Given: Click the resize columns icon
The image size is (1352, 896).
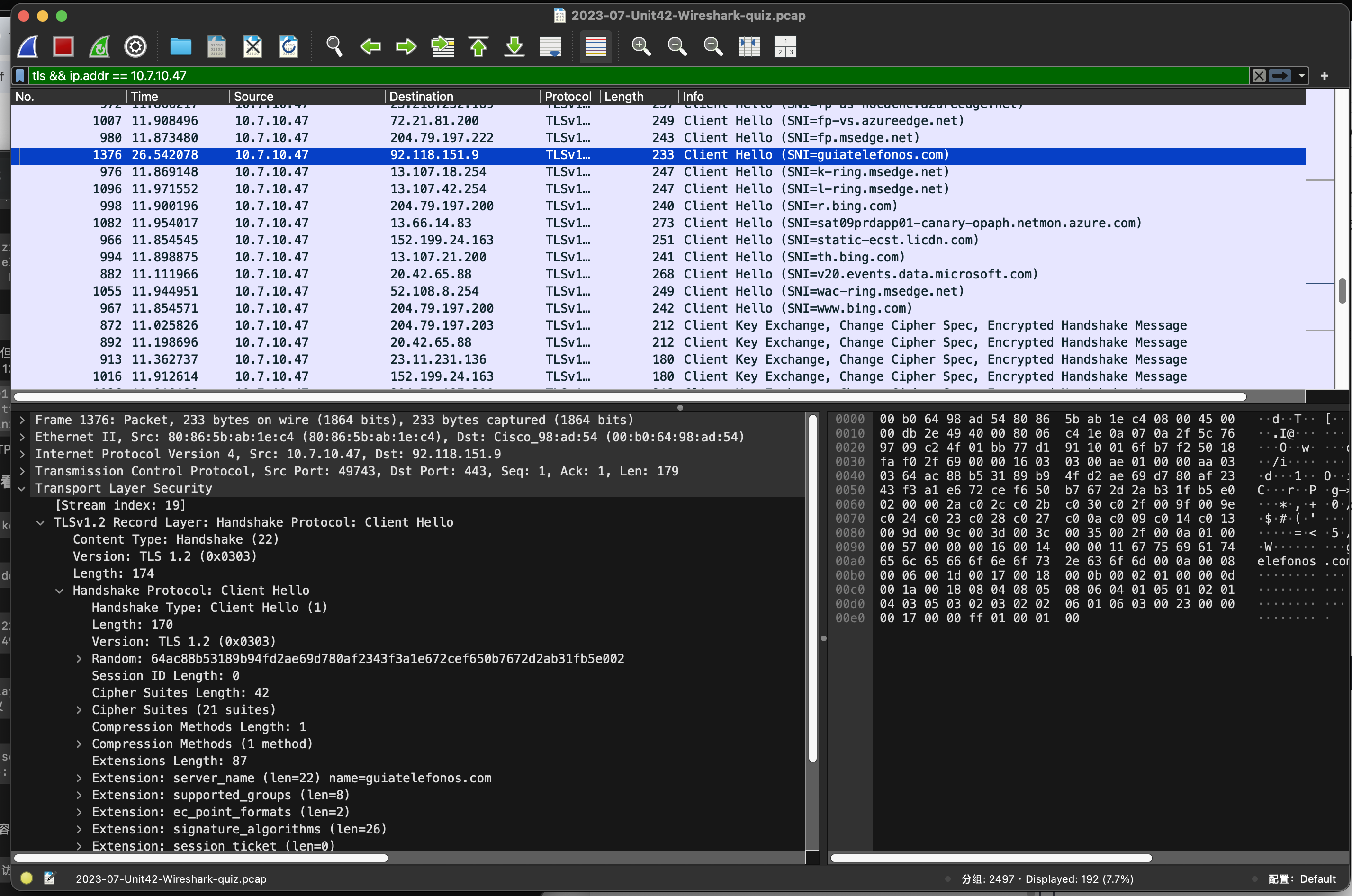Looking at the screenshot, I should point(748,46).
